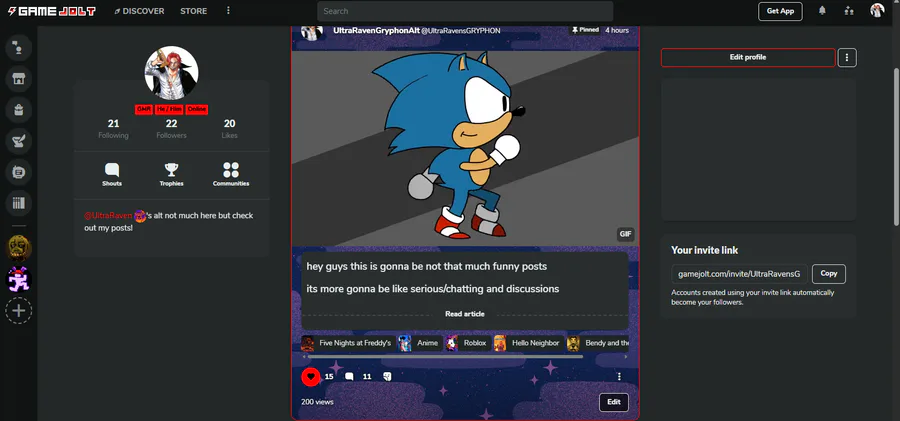The width and height of the screenshot is (900, 421).
Task: Expand the post with Read article
Action: [x=465, y=314]
